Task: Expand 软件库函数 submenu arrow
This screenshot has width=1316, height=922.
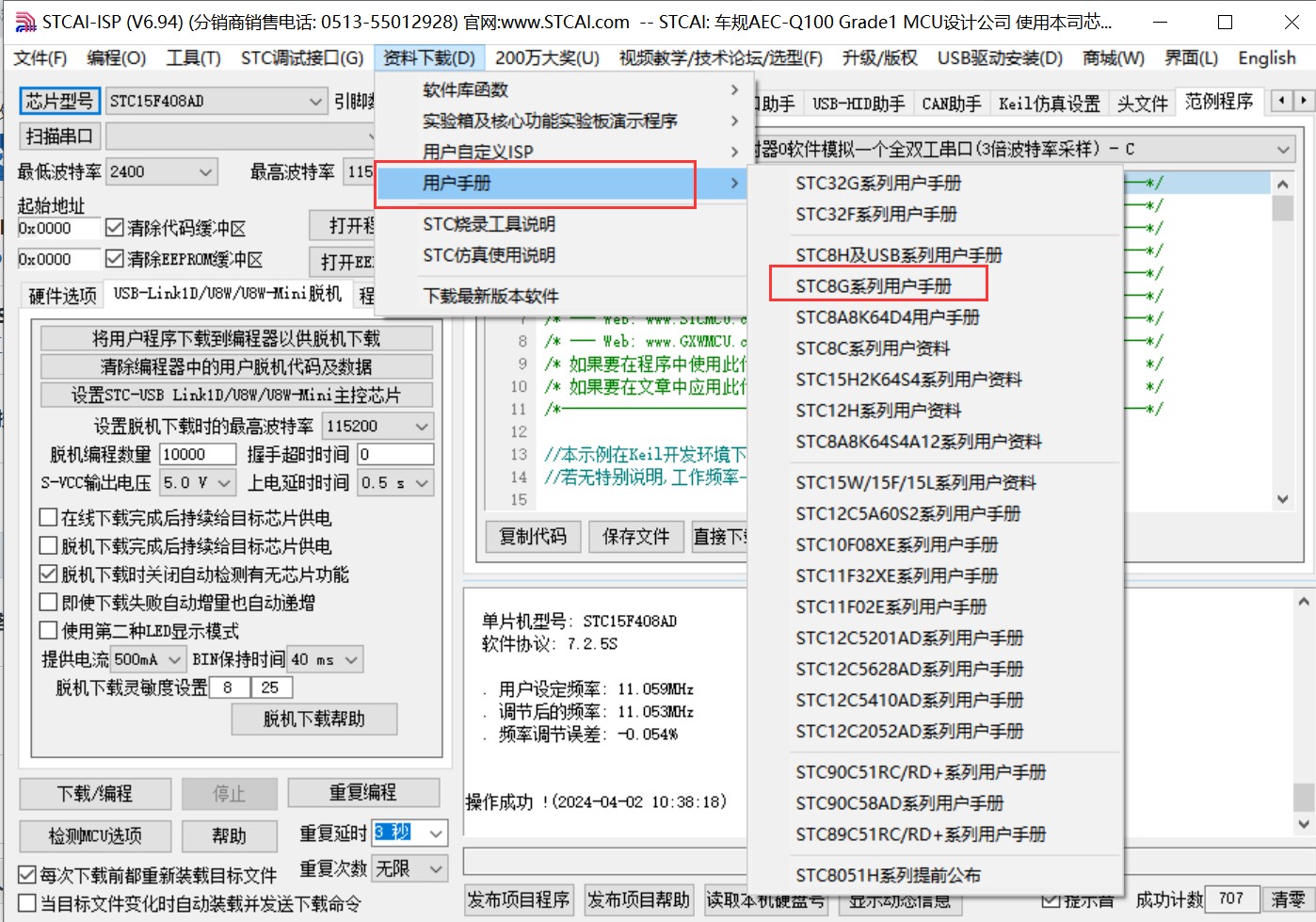Action: (x=734, y=89)
